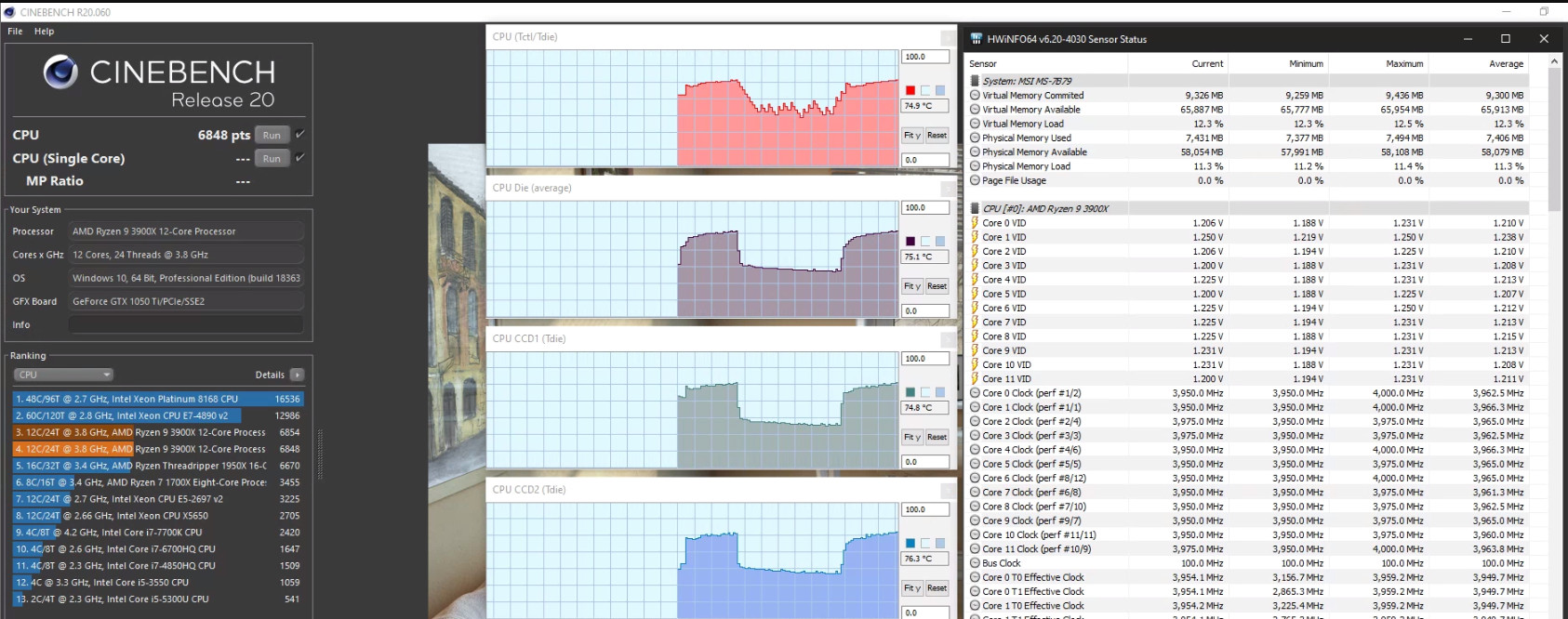Click Core 8 VID lightning icon
This screenshot has height=619, width=1568.
tap(975, 336)
